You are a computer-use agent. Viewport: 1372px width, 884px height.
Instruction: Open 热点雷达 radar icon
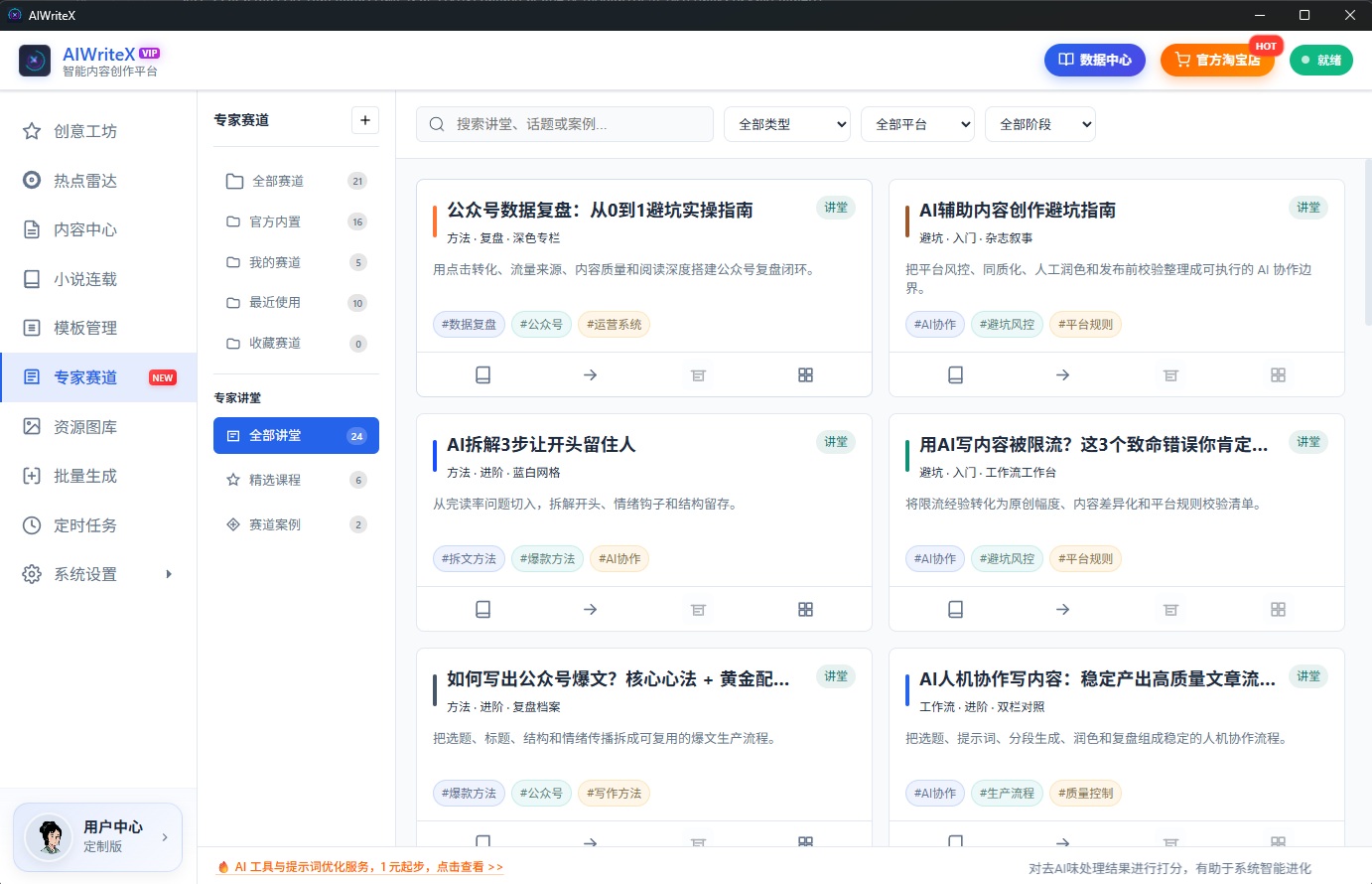coord(32,180)
